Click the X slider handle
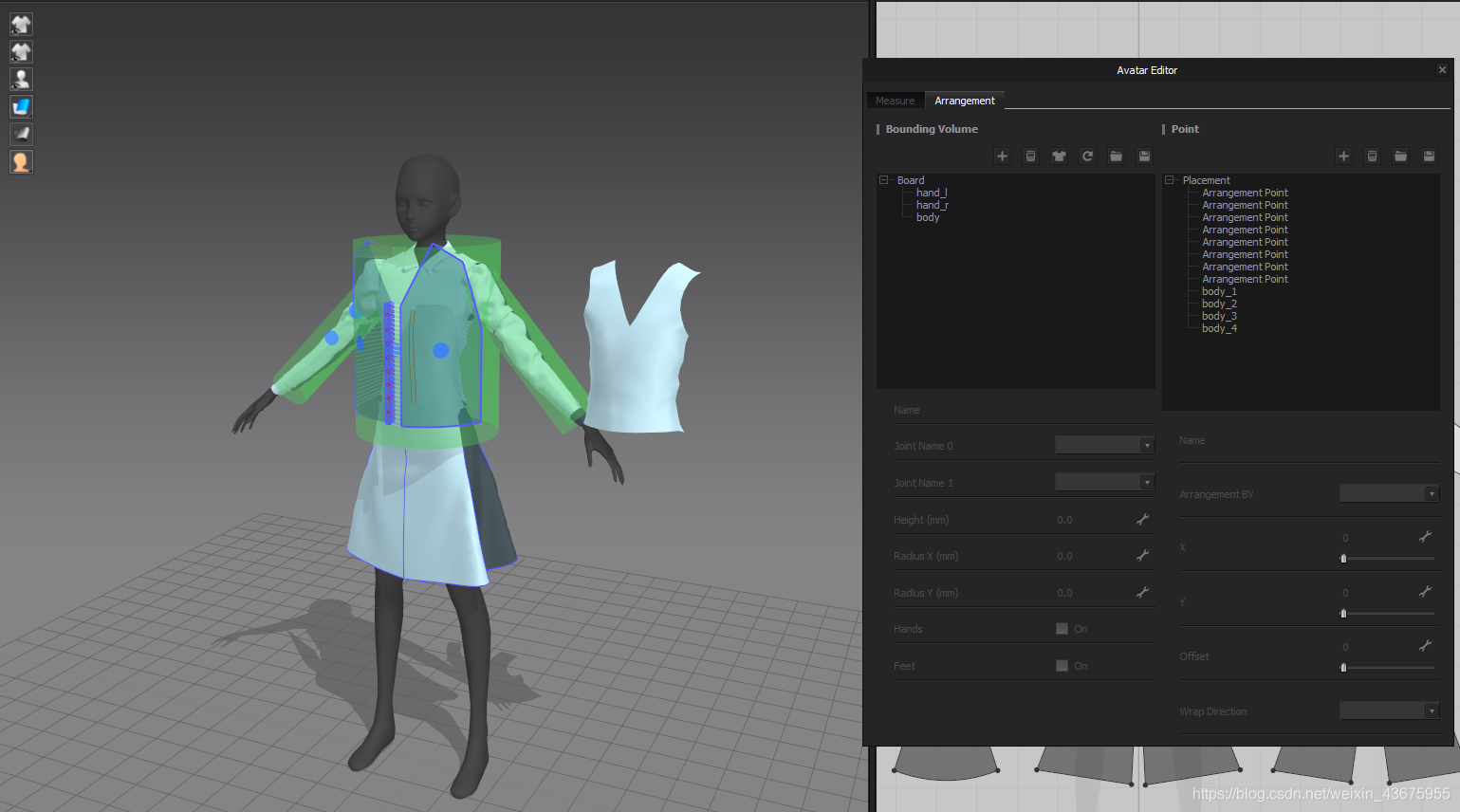1460x812 pixels. pyautogui.click(x=1343, y=559)
